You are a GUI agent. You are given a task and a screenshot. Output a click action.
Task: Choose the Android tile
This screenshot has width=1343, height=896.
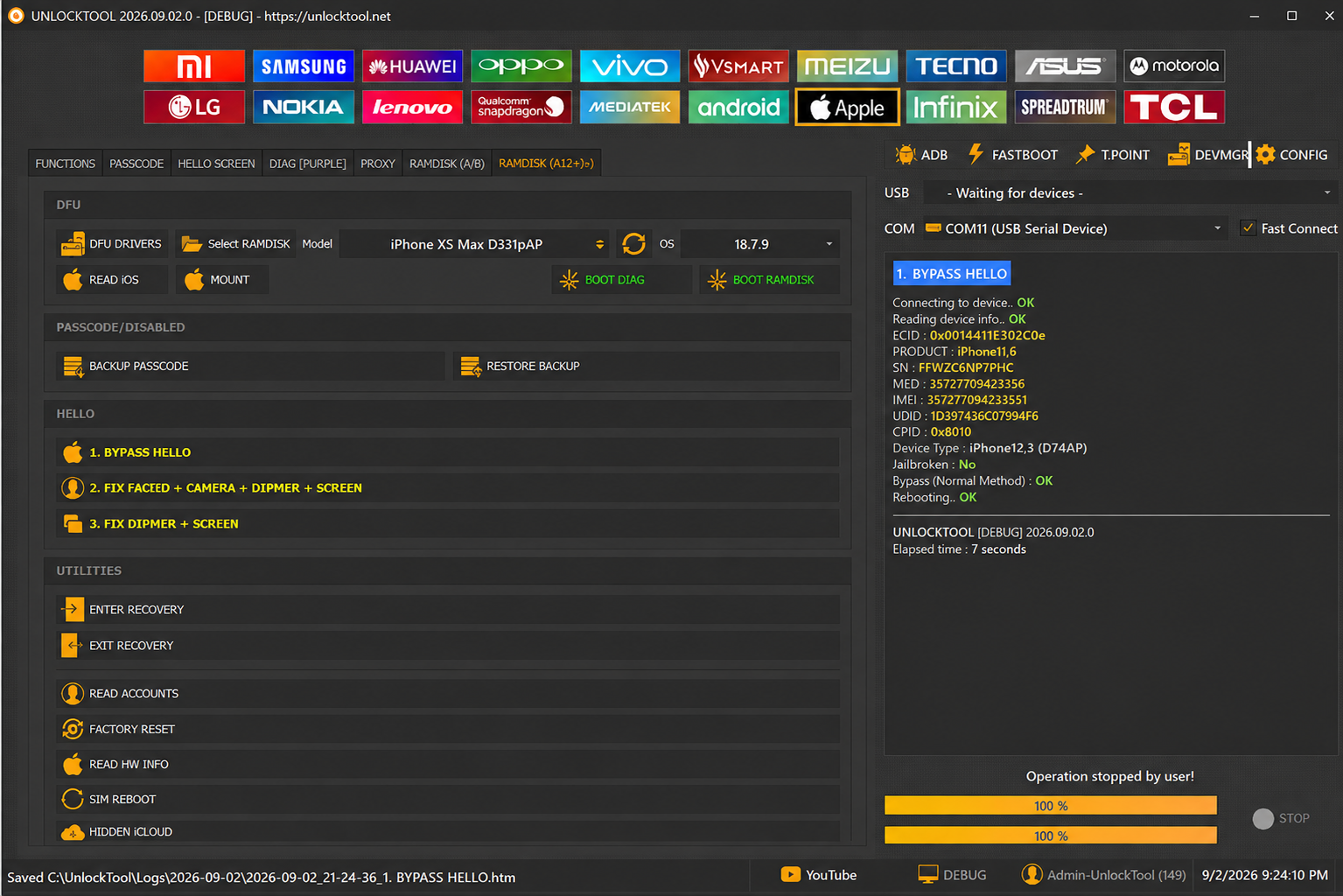click(738, 107)
